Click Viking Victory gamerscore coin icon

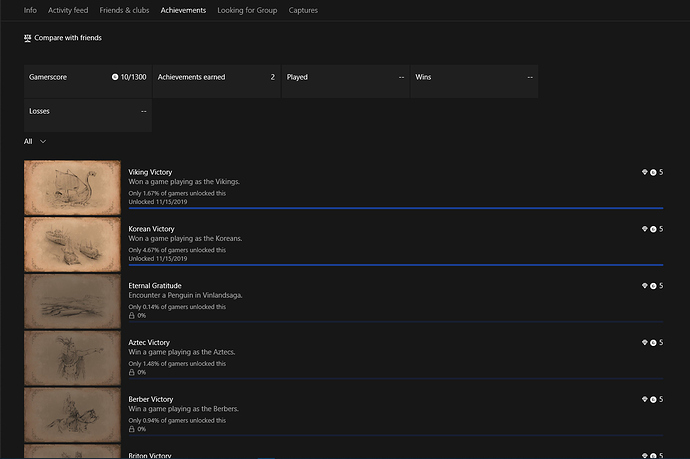pos(653,173)
